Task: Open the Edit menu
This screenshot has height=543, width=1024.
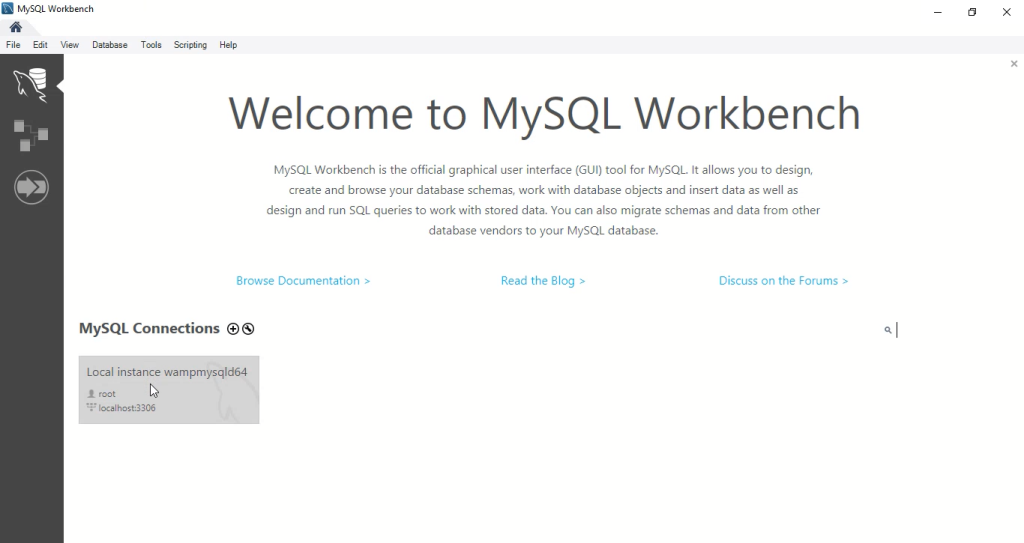Action: 40,45
